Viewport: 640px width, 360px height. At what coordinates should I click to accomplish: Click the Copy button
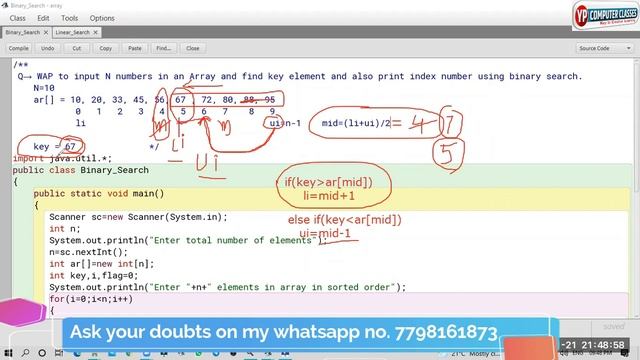click(x=106, y=48)
